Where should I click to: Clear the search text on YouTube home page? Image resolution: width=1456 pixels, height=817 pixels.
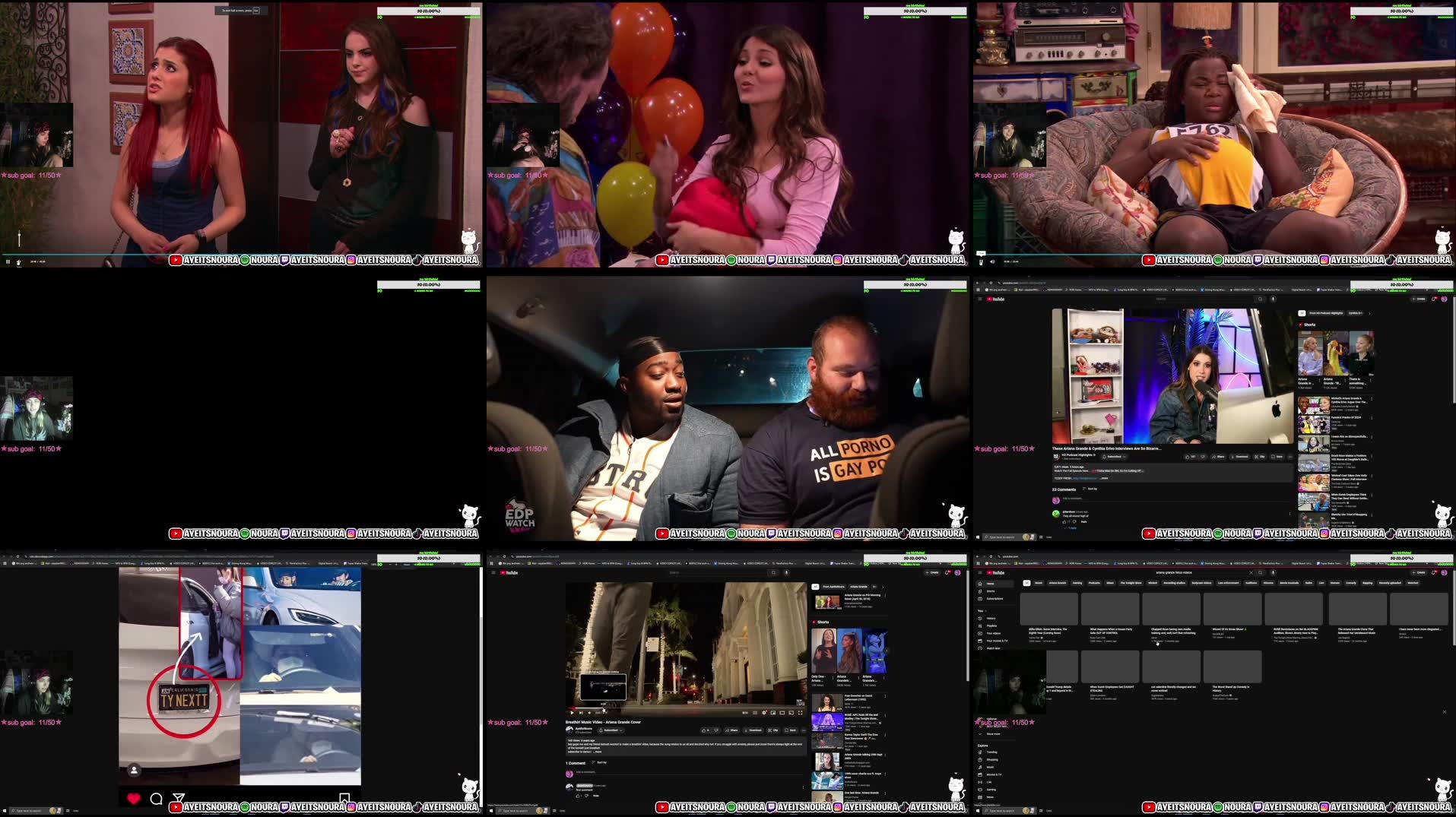coord(1251,572)
